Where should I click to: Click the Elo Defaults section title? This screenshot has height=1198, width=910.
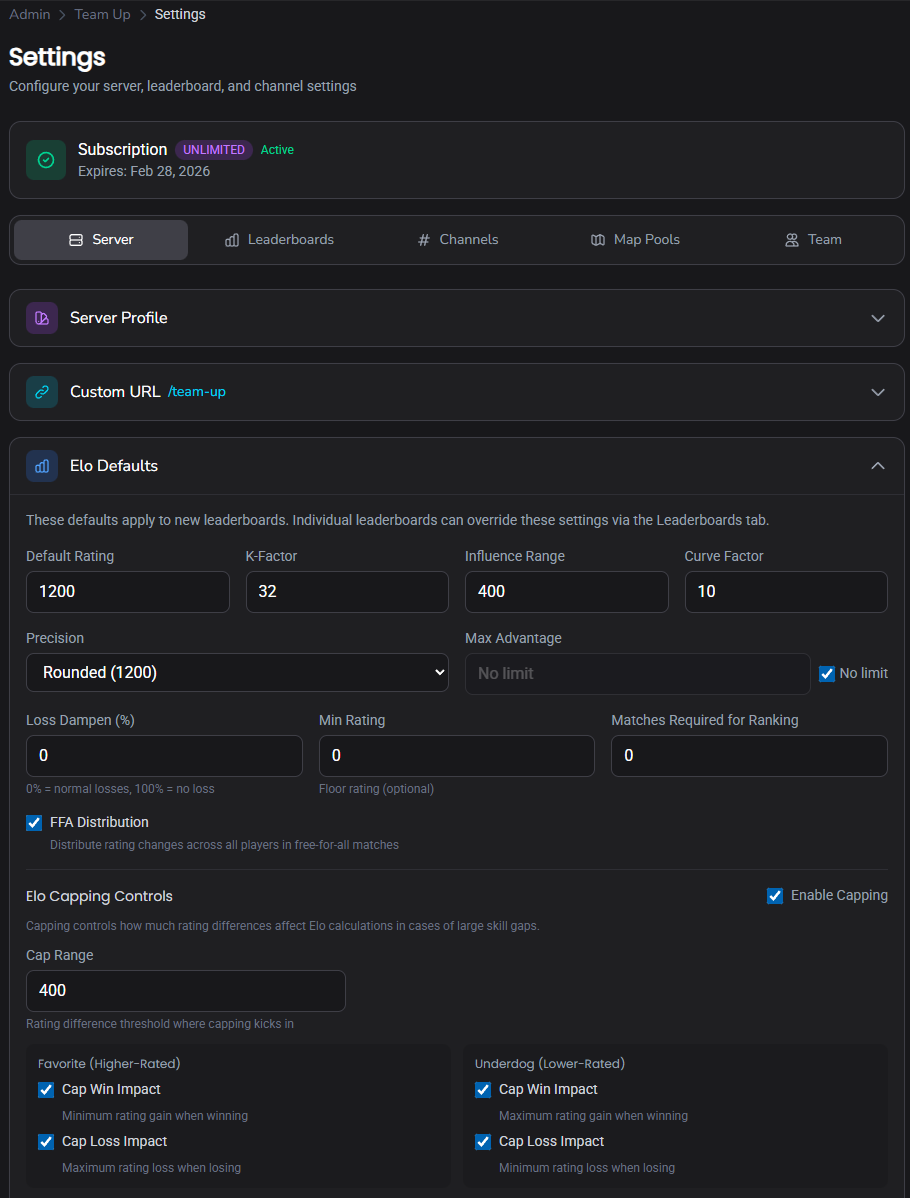114,466
